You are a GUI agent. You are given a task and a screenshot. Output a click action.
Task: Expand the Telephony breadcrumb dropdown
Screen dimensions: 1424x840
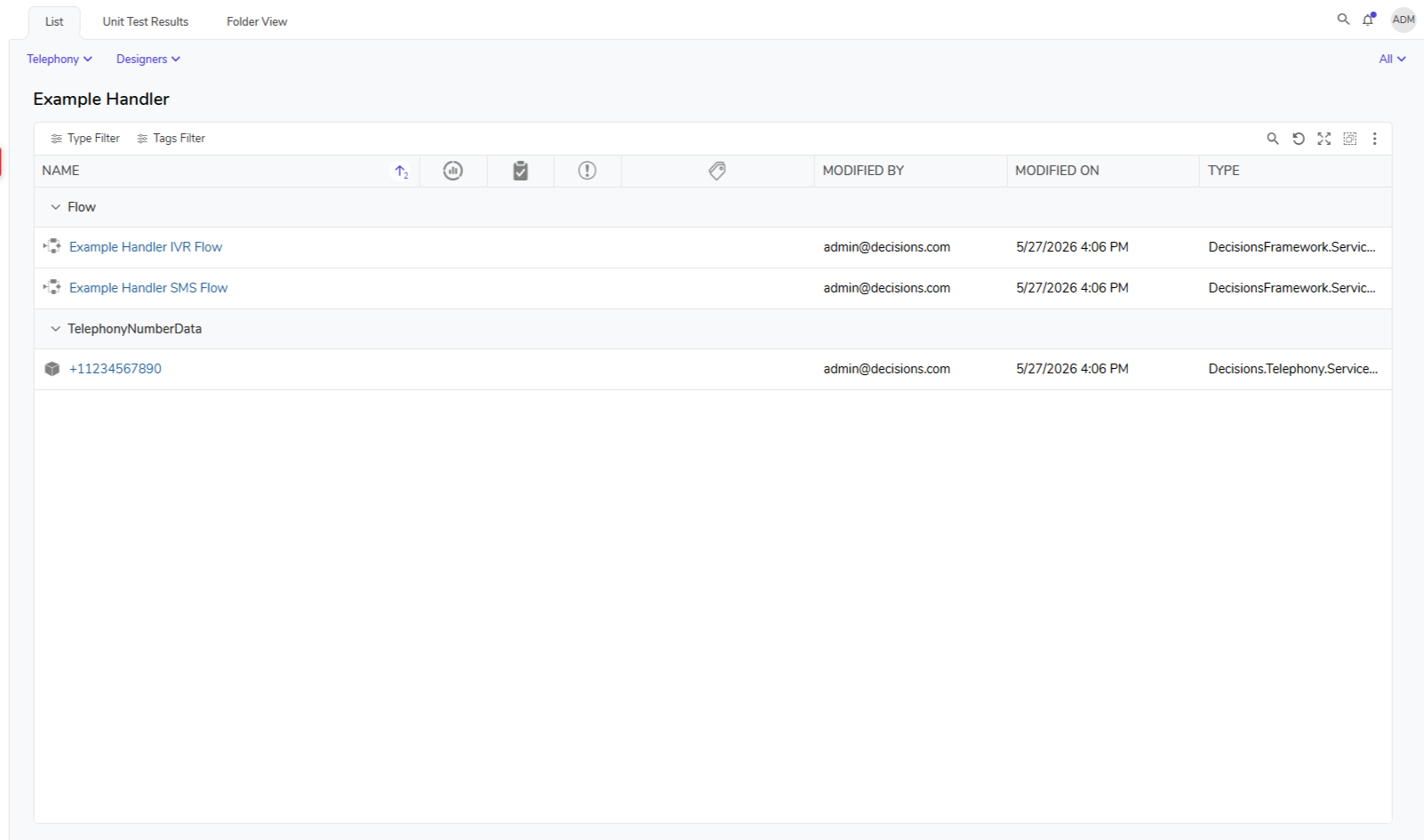[x=60, y=60]
